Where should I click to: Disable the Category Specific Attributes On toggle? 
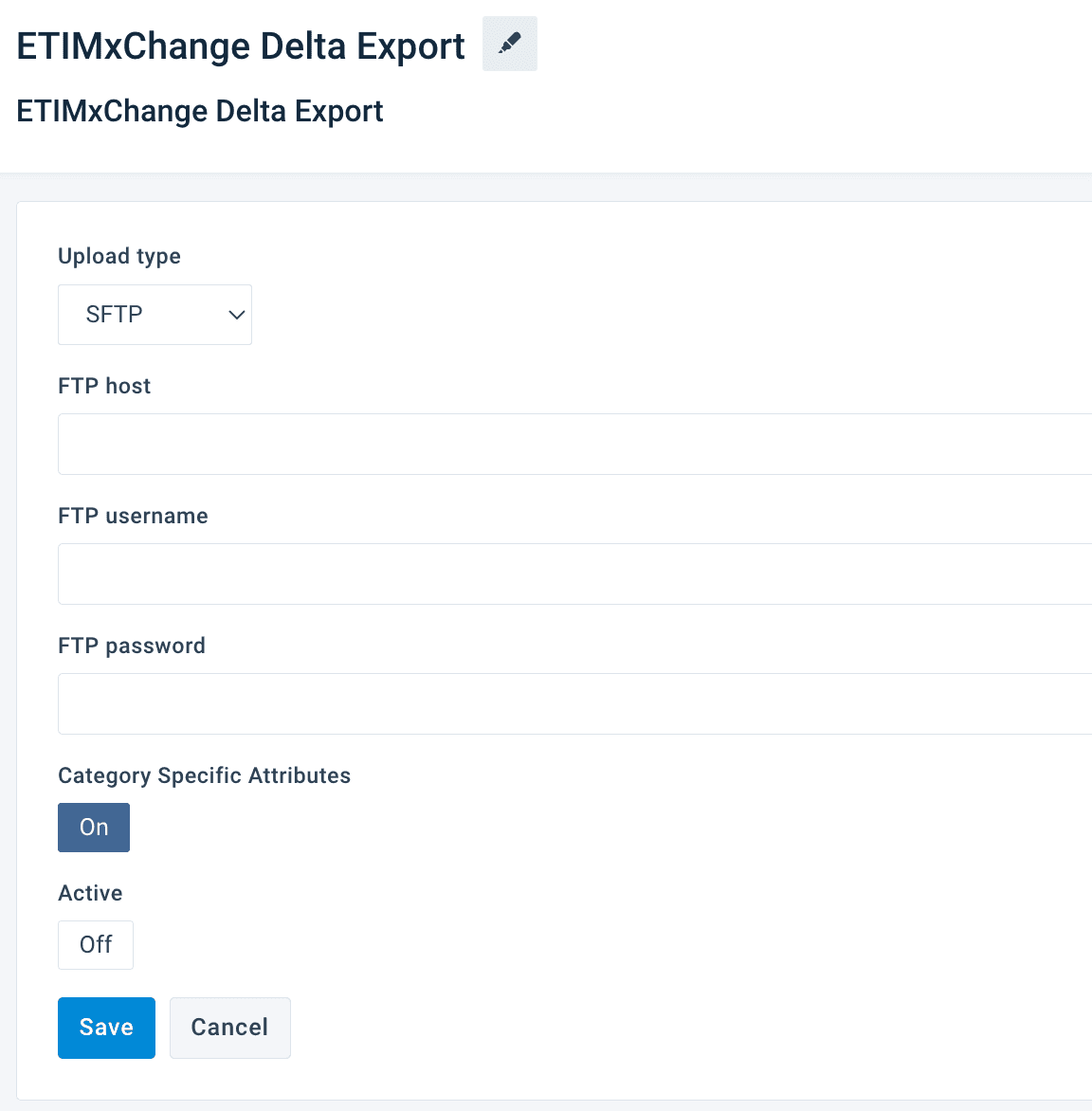click(94, 828)
